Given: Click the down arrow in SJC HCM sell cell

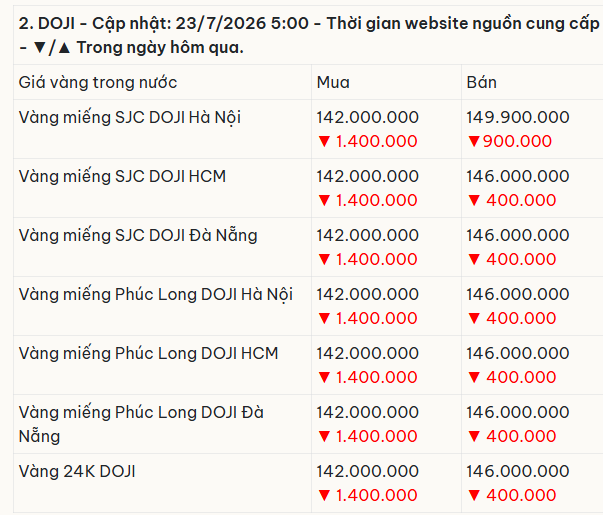Looking at the screenshot, I should pos(474,200).
